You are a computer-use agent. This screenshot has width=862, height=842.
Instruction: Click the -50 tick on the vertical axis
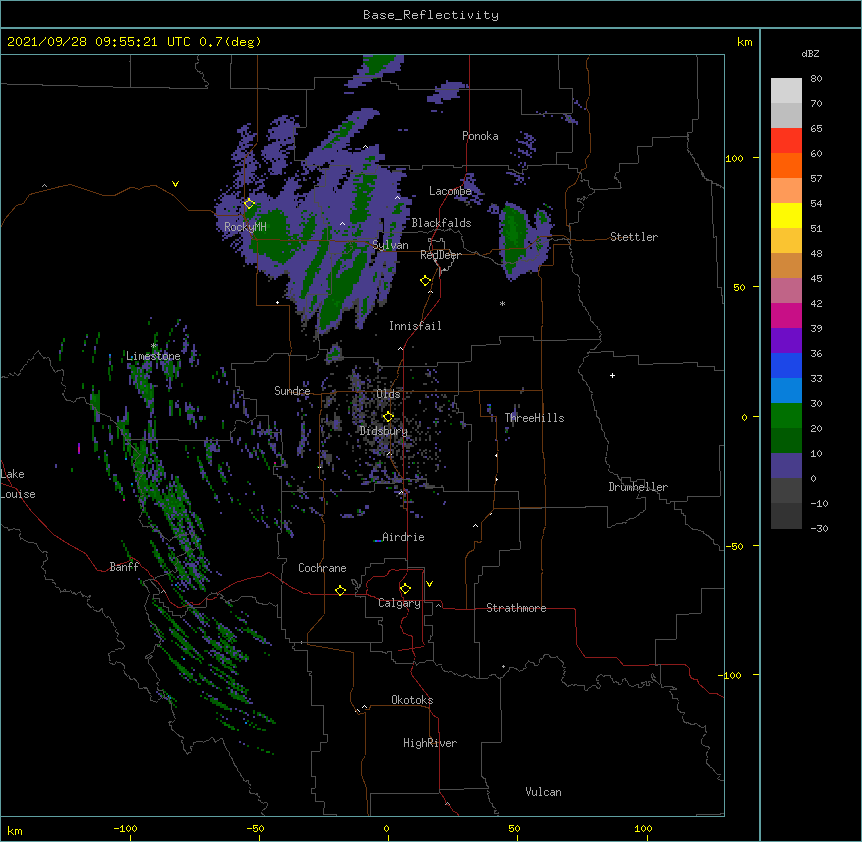pyautogui.click(x=733, y=546)
